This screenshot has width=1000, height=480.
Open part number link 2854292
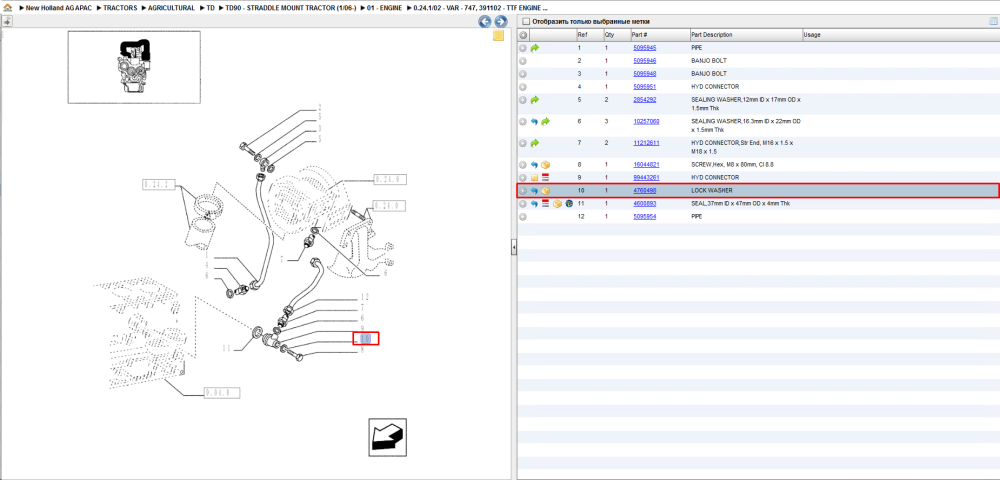pos(644,100)
